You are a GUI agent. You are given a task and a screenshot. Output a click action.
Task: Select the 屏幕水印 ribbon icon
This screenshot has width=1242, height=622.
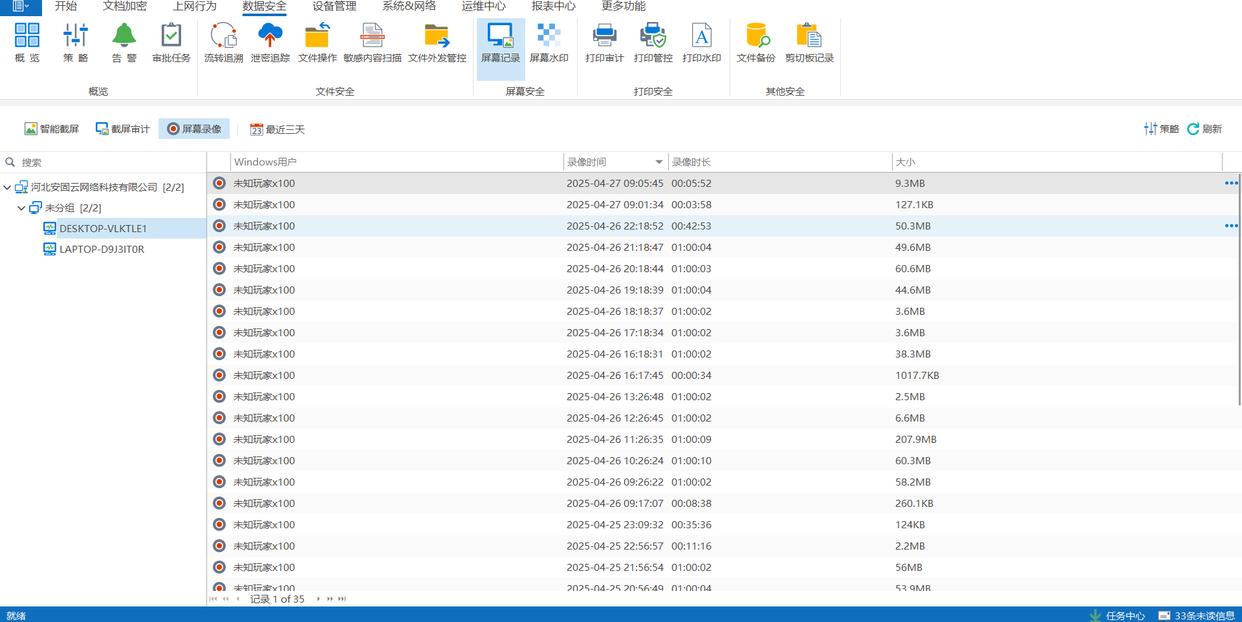548,42
